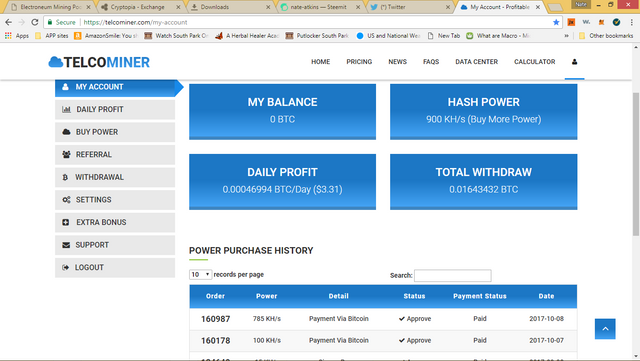640x361 pixels.
Task: Open Referral sidebar item
Action: [x=115, y=155]
